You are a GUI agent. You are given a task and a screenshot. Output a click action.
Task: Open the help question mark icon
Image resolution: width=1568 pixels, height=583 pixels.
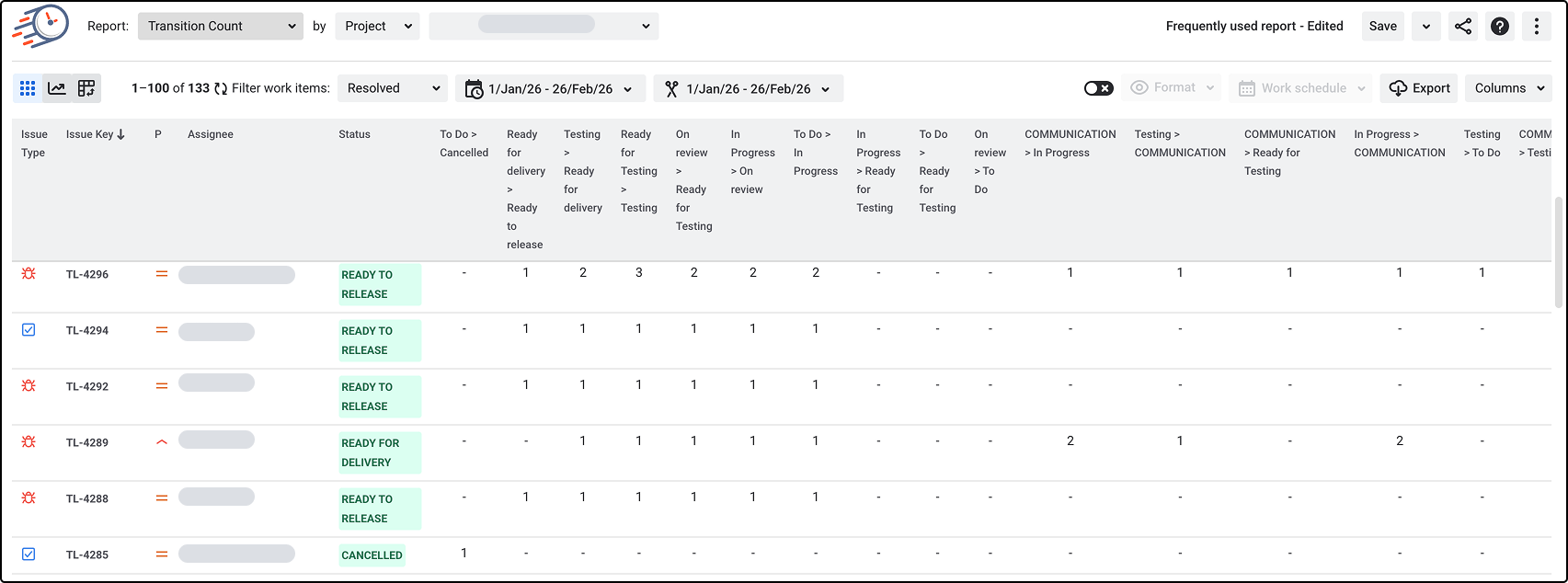pos(1500,27)
